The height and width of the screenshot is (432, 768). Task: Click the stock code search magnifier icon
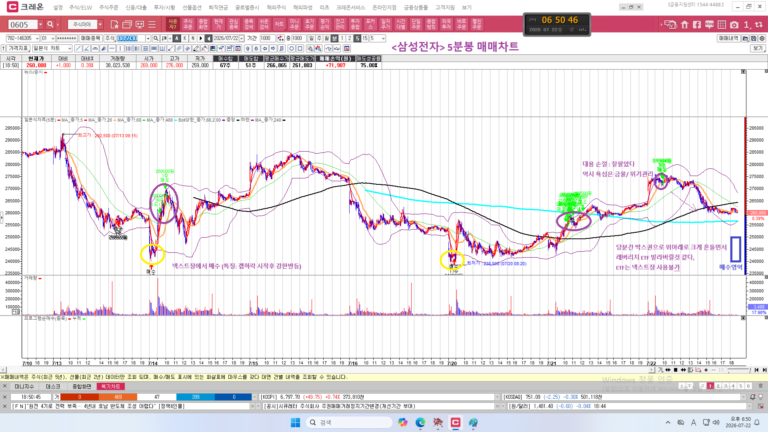point(155,38)
